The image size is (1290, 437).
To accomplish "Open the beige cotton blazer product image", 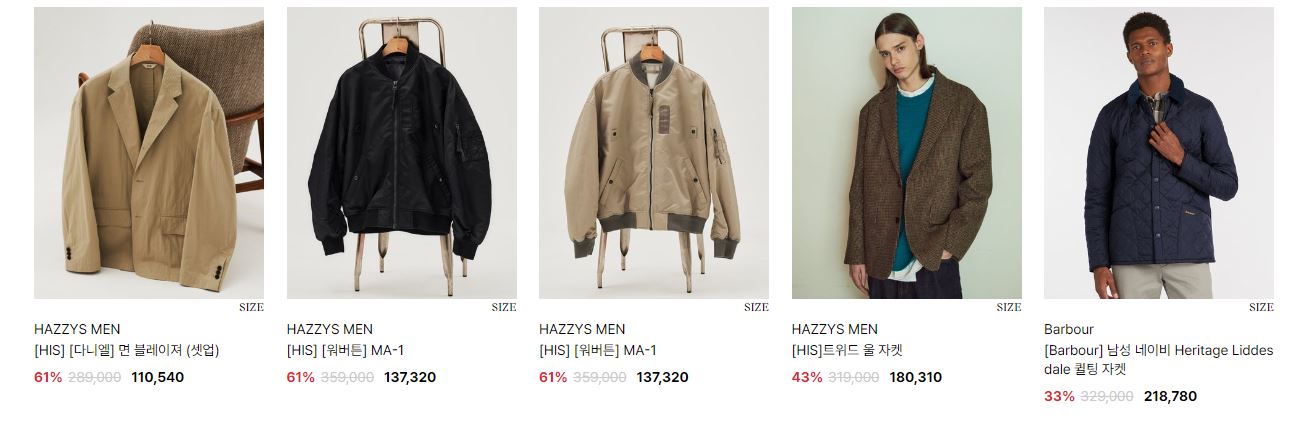I will click(x=149, y=153).
